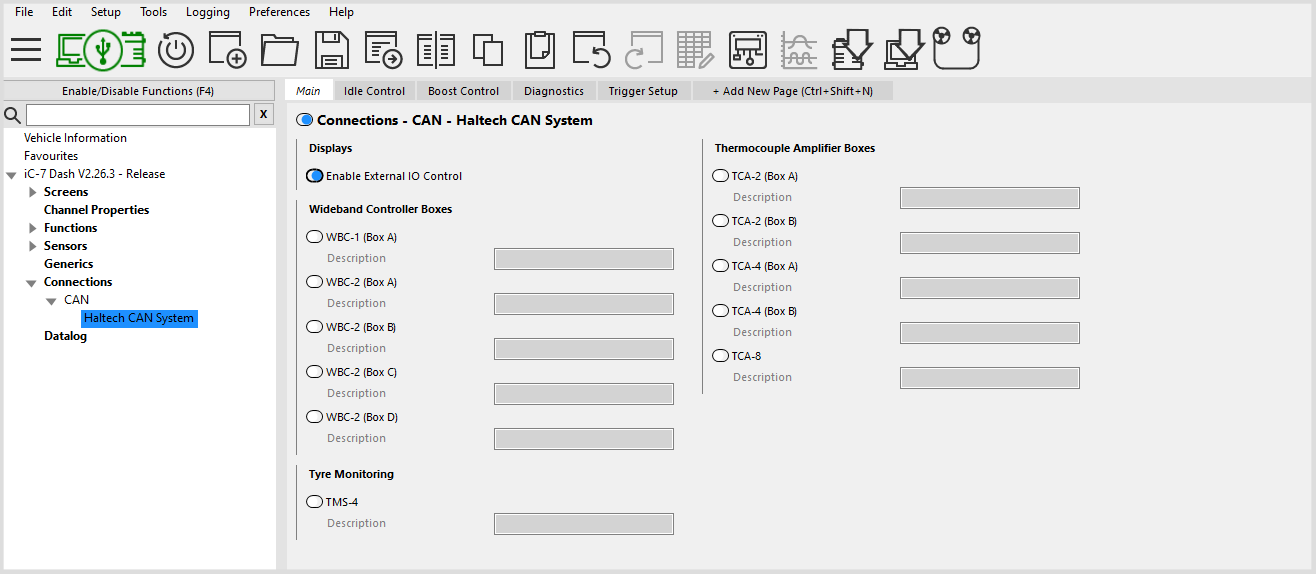Image resolution: width=1316 pixels, height=574 pixels.
Task: Open the hamburger menu icon
Action: (x=26, y=49)
